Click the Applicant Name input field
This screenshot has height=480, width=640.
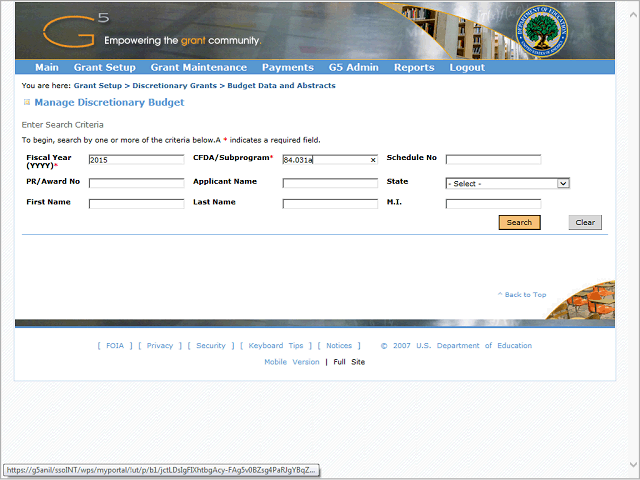pyautogui.click(x=330, y=183)
